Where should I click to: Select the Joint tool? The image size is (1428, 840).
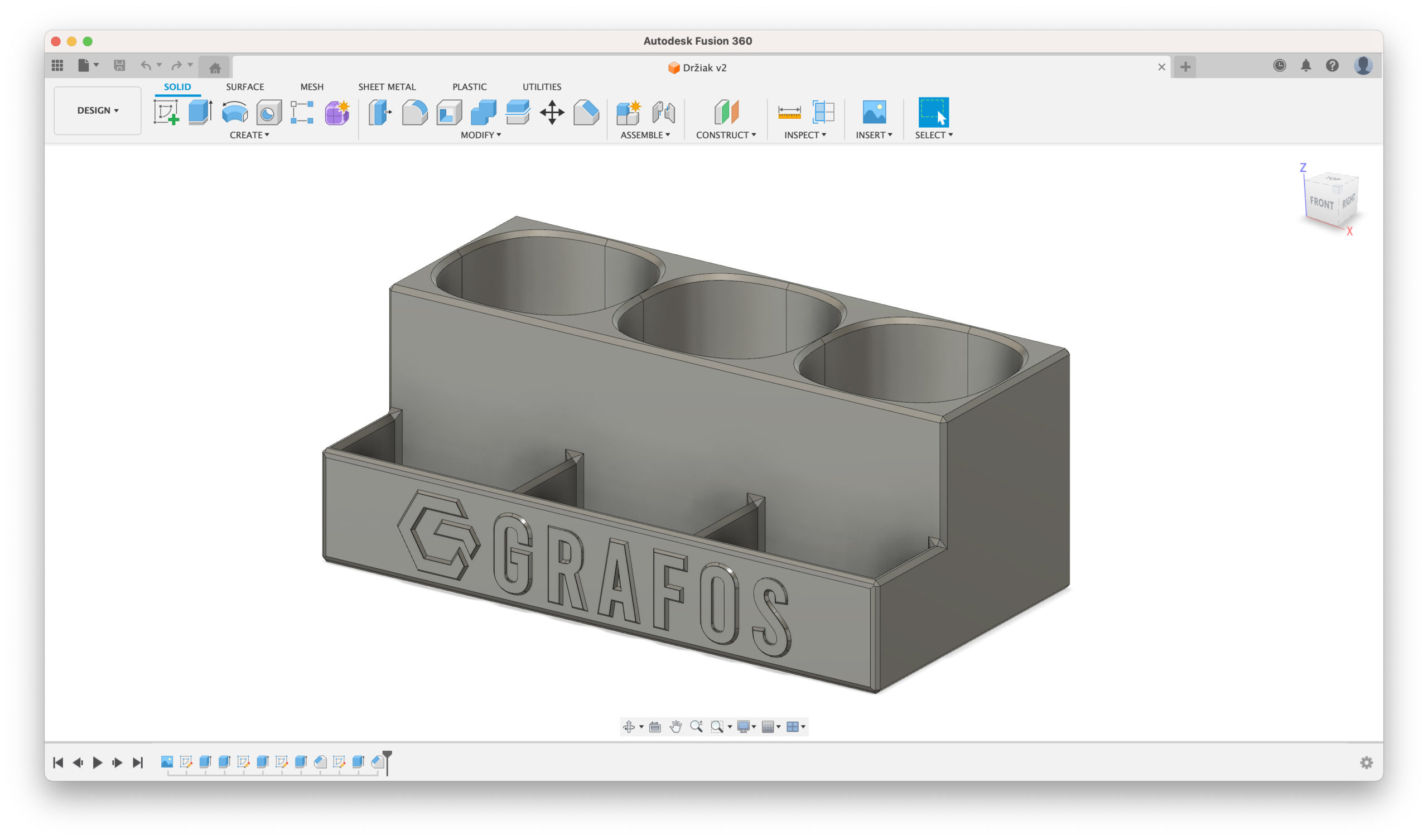(663, 112)
